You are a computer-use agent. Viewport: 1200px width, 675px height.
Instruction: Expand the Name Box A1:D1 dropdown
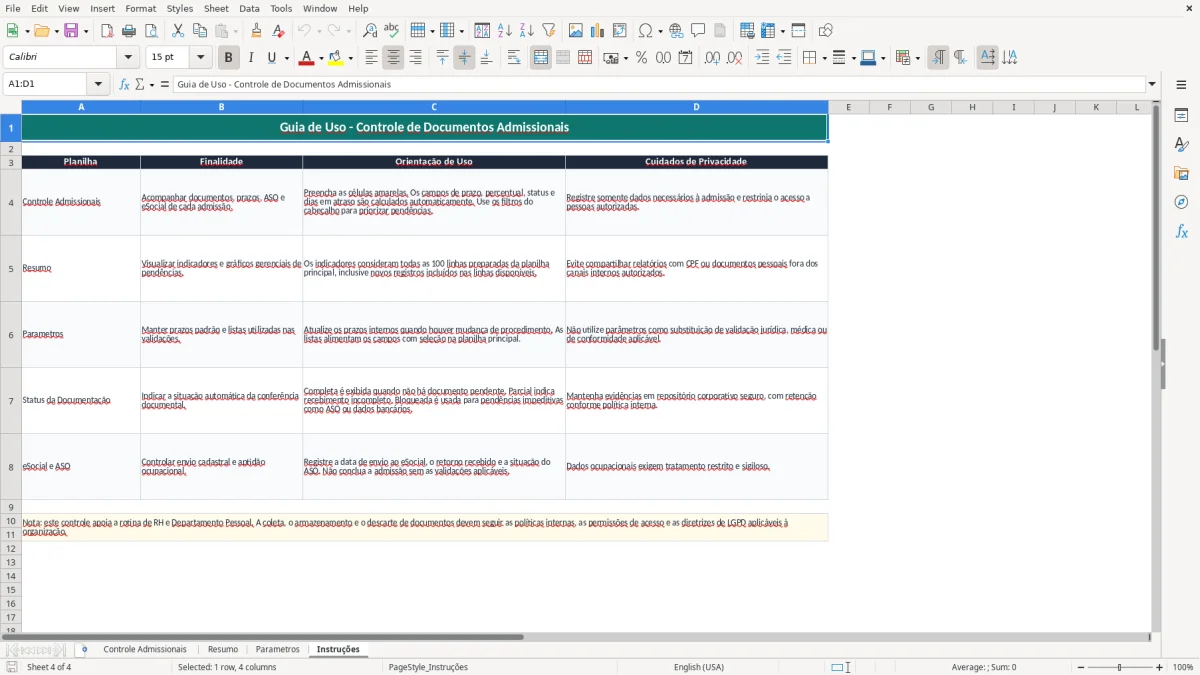tap(98, 84)
